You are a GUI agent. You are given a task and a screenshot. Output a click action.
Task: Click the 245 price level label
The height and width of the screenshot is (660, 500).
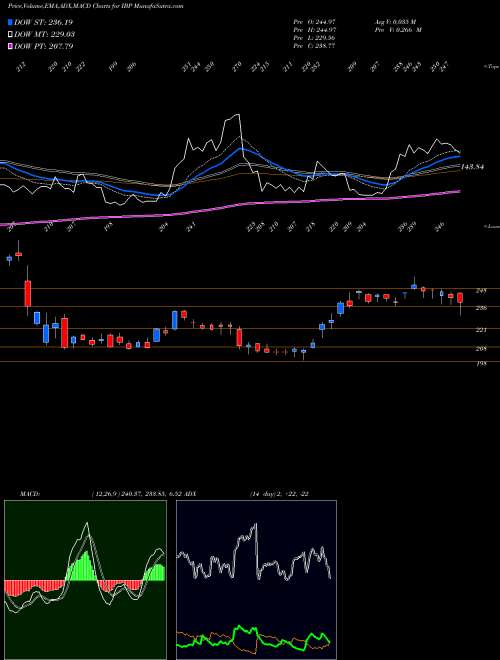pyautogui.click(x=481, y=290)
